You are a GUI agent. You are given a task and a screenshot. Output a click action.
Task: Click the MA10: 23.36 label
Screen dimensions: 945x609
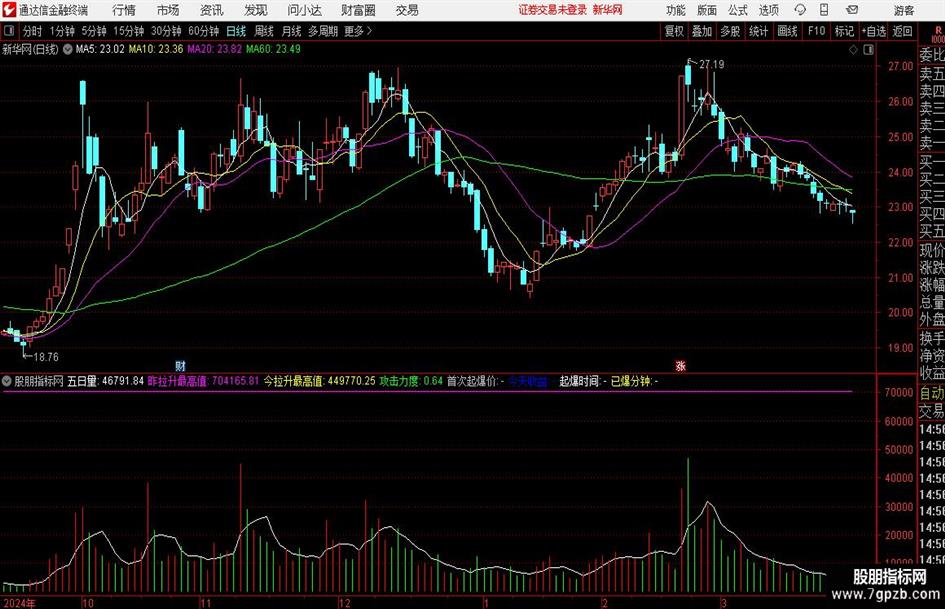tap(156, 49)
